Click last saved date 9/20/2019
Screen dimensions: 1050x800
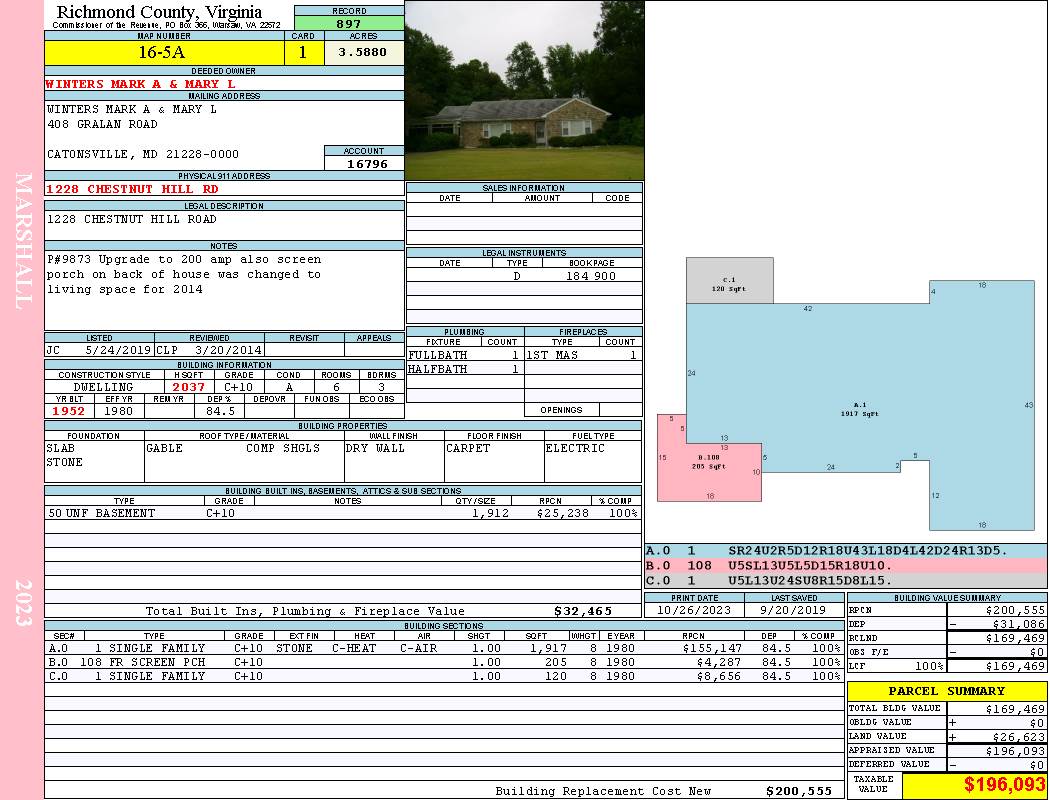794,611
